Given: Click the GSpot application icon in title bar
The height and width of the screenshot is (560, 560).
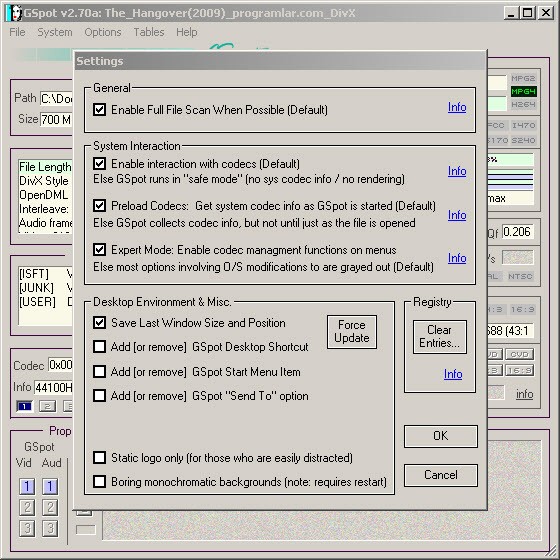Looking at the screenshot, I should [14, 13].
